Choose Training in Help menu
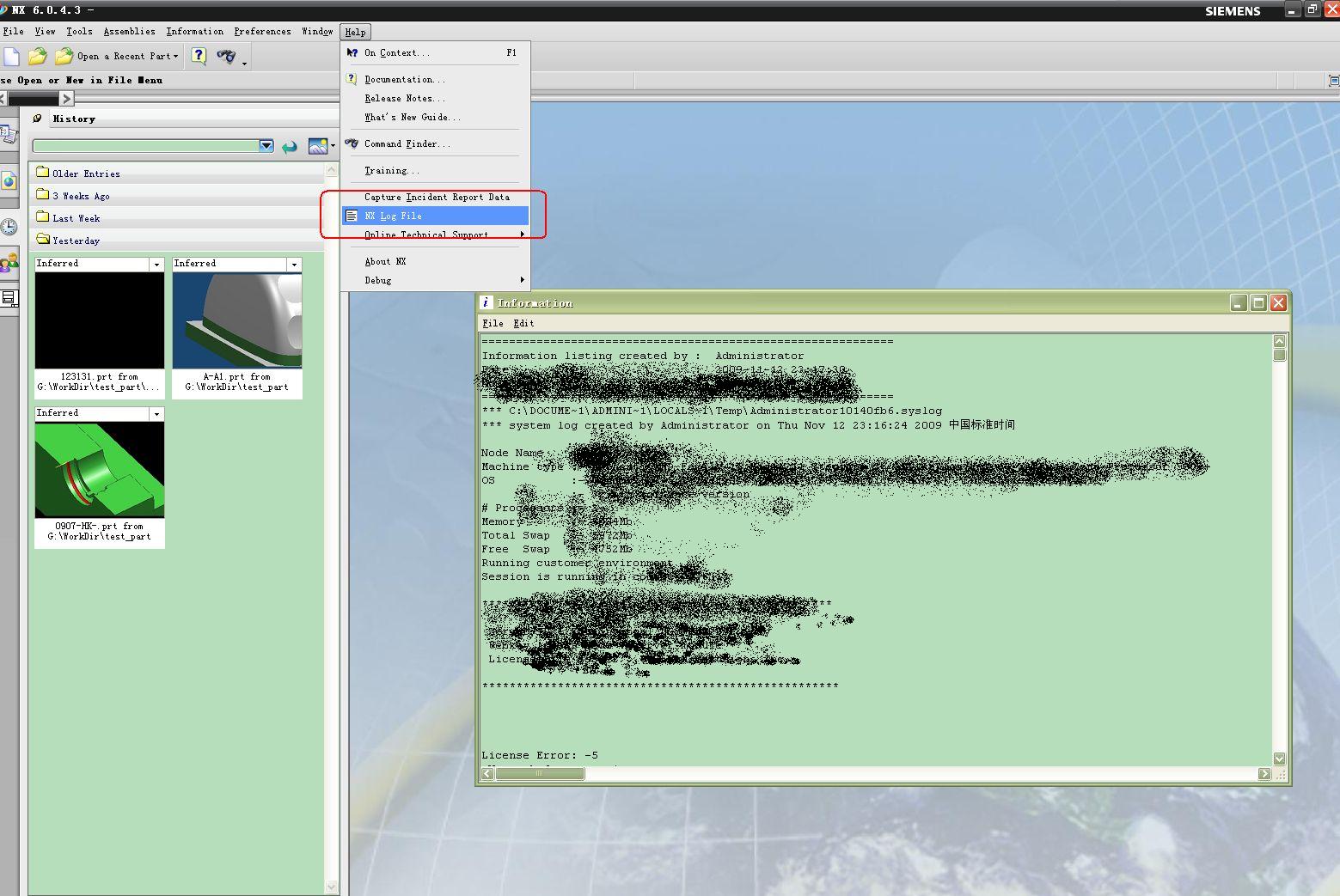This screenshot has width=1340, height=896. click(x=435, y=170)
